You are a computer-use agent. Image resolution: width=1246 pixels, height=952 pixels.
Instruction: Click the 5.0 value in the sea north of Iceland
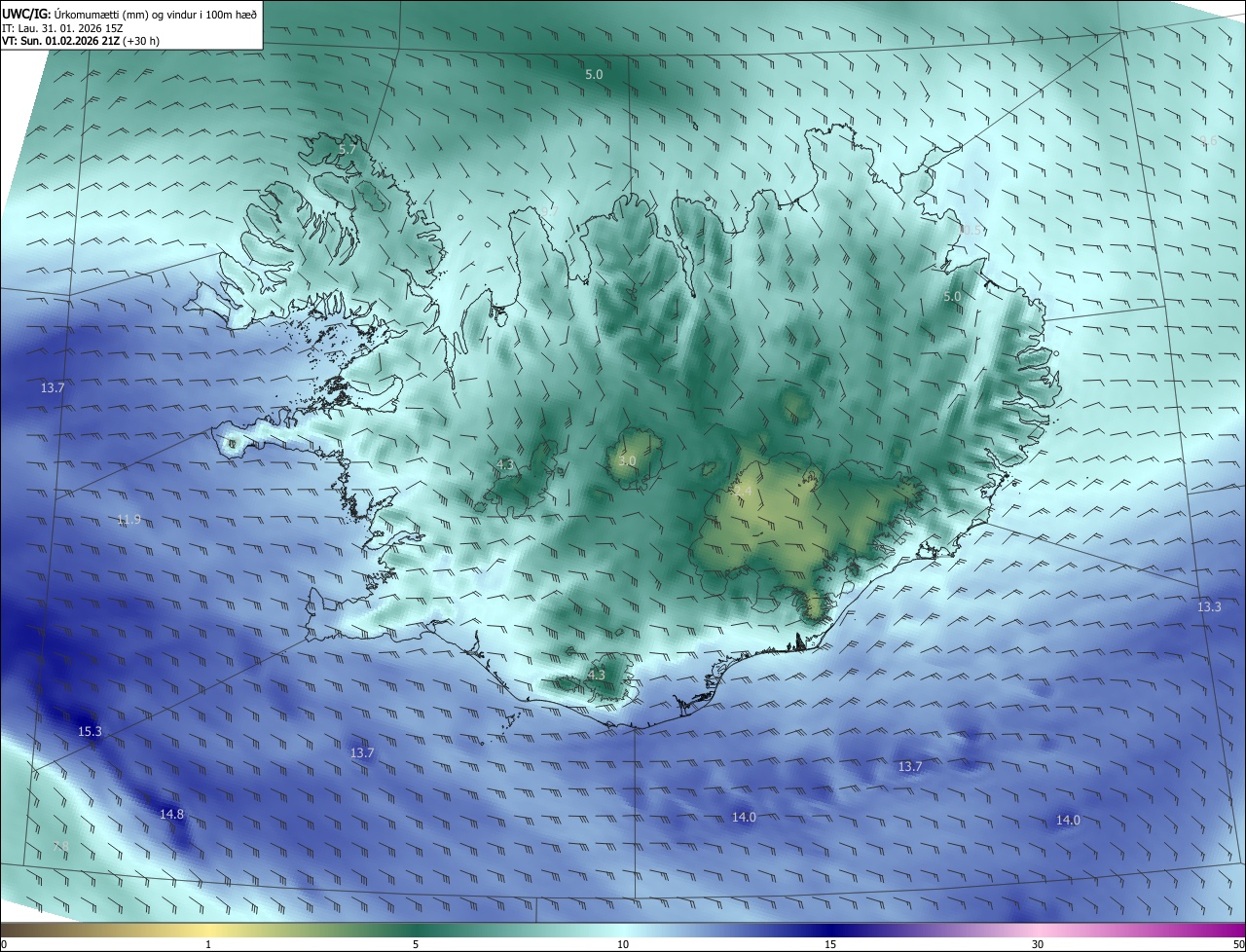tap(594, 74)
